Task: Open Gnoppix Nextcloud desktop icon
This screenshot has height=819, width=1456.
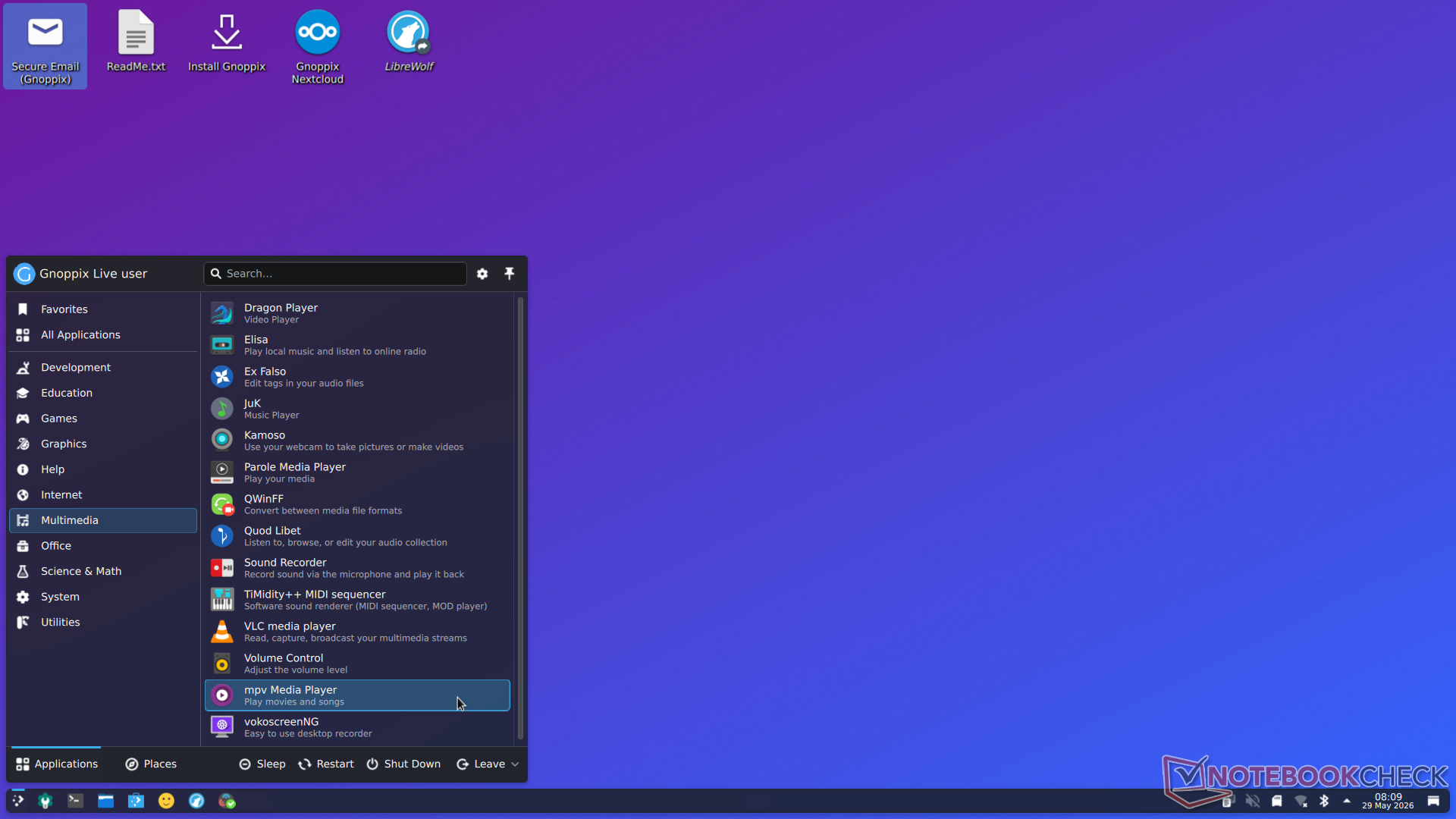Action: [318, 47]
